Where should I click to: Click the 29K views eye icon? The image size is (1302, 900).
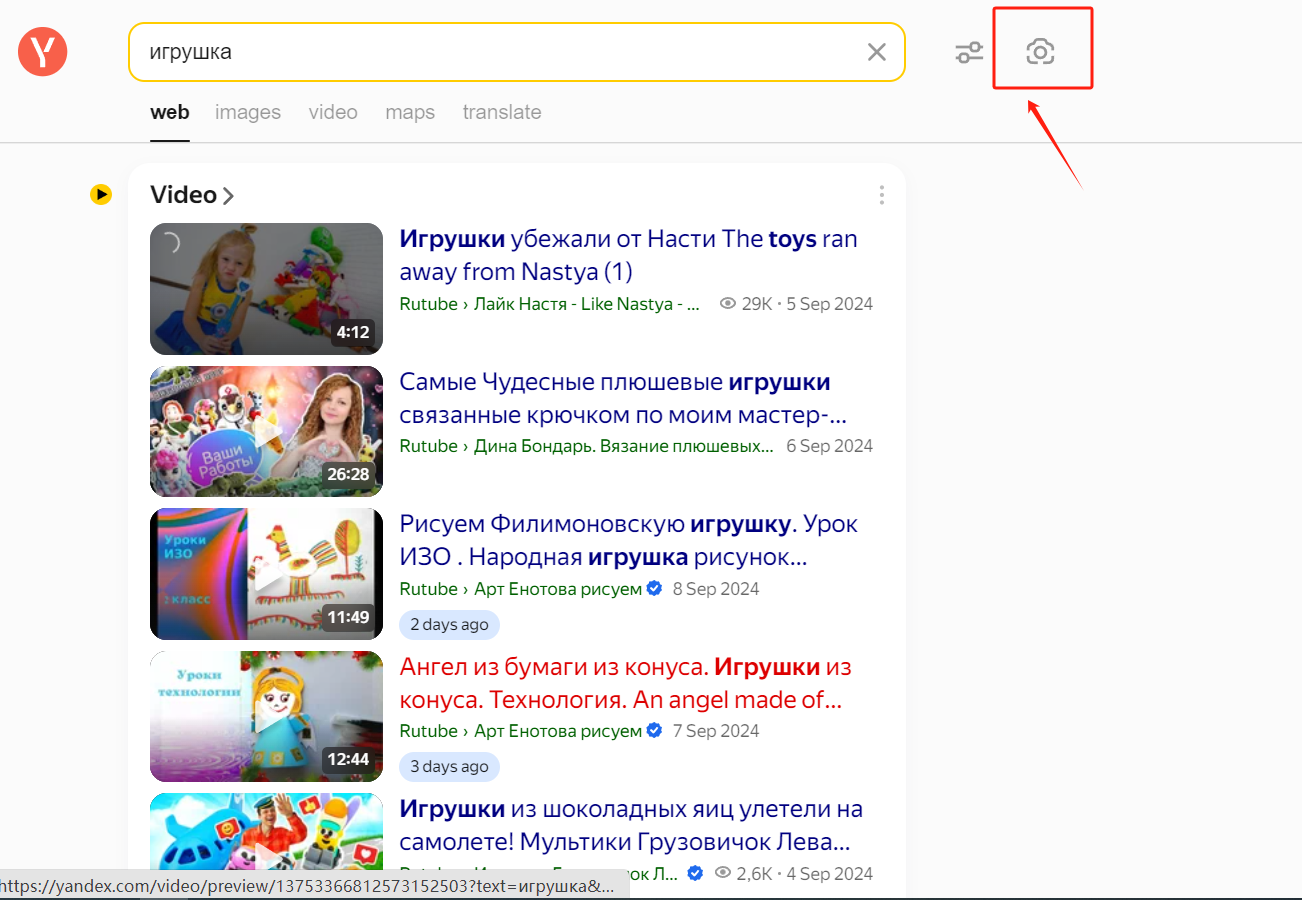pos(728,304)
